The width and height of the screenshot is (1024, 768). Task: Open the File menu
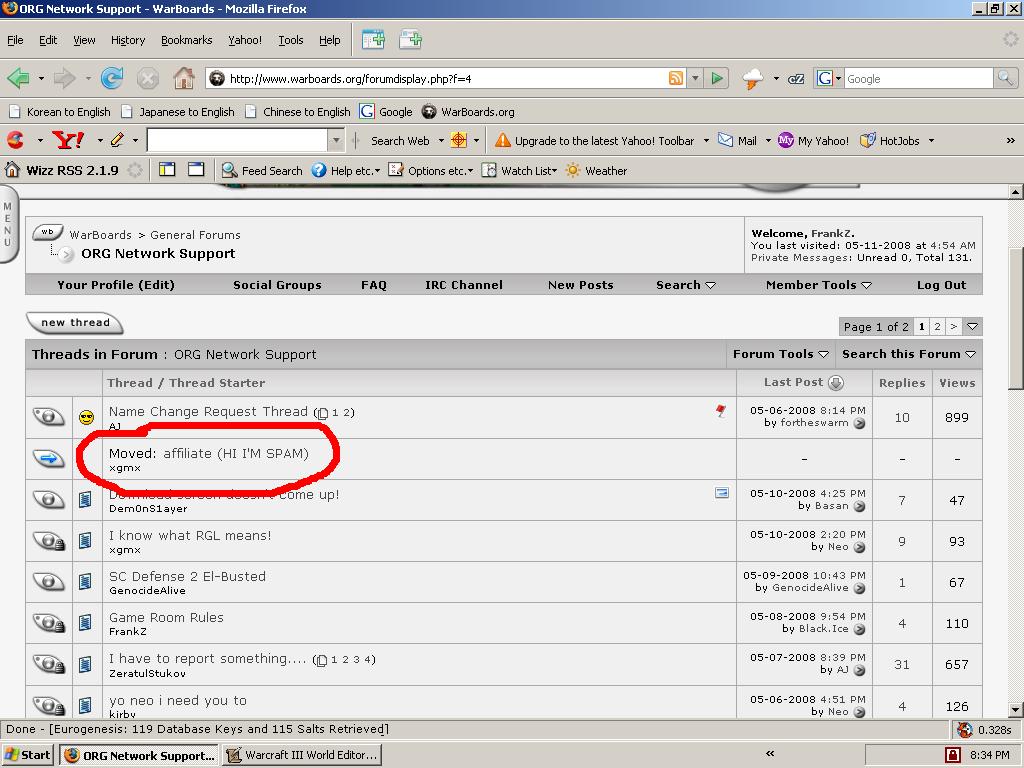point(15,40)
